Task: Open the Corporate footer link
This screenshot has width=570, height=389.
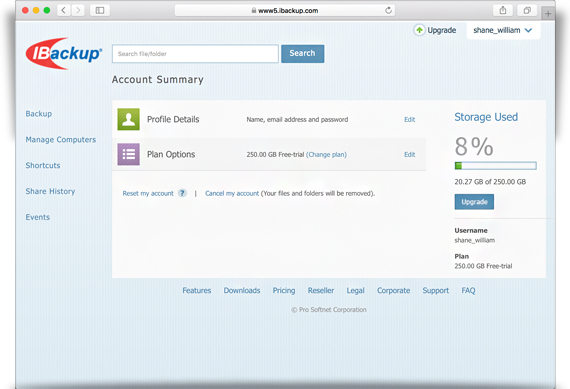Action: 393,290
